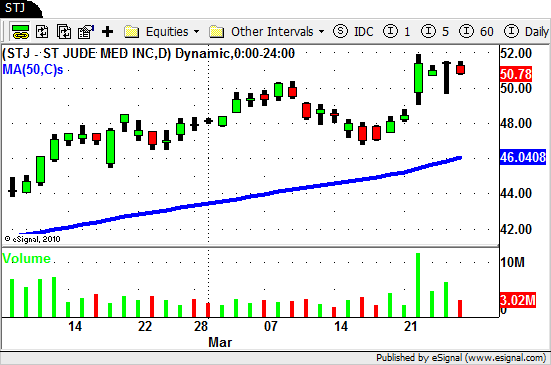551x365 pixels.
Task: Click the 10M volume axis label
Action: click(512, 262)
